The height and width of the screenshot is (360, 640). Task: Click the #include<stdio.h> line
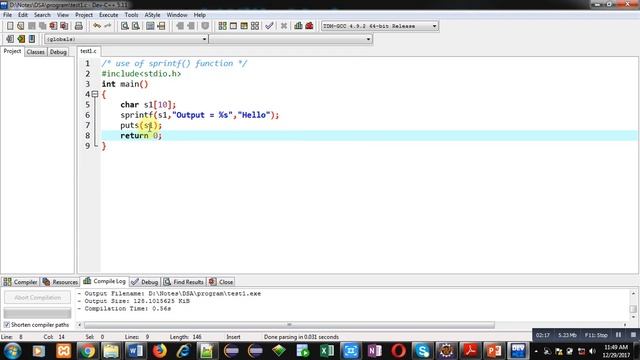click(141, 74)
